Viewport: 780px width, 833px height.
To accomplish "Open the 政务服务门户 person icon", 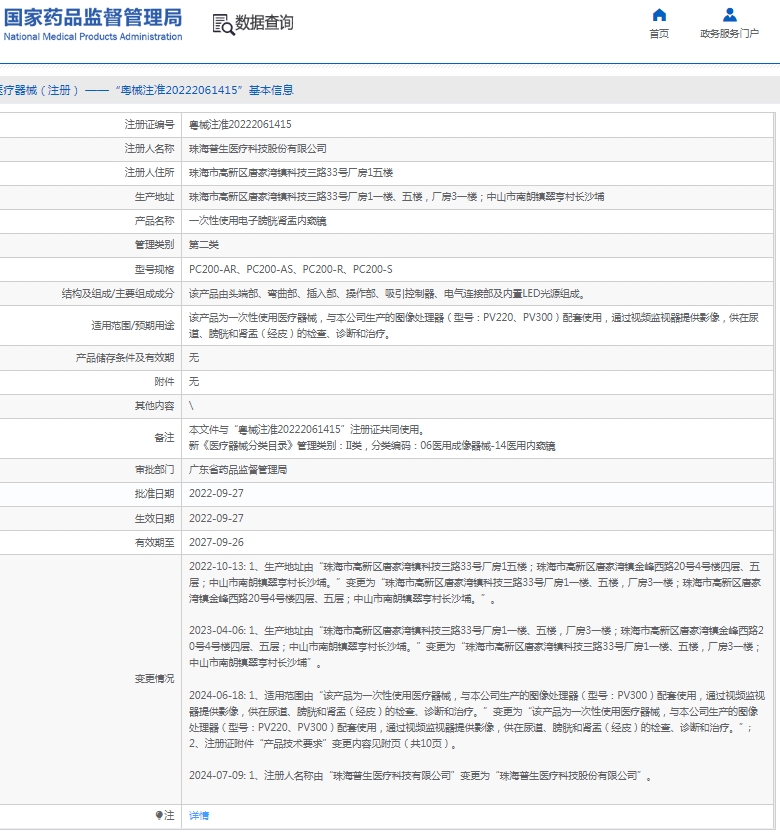I will [730, 15].
